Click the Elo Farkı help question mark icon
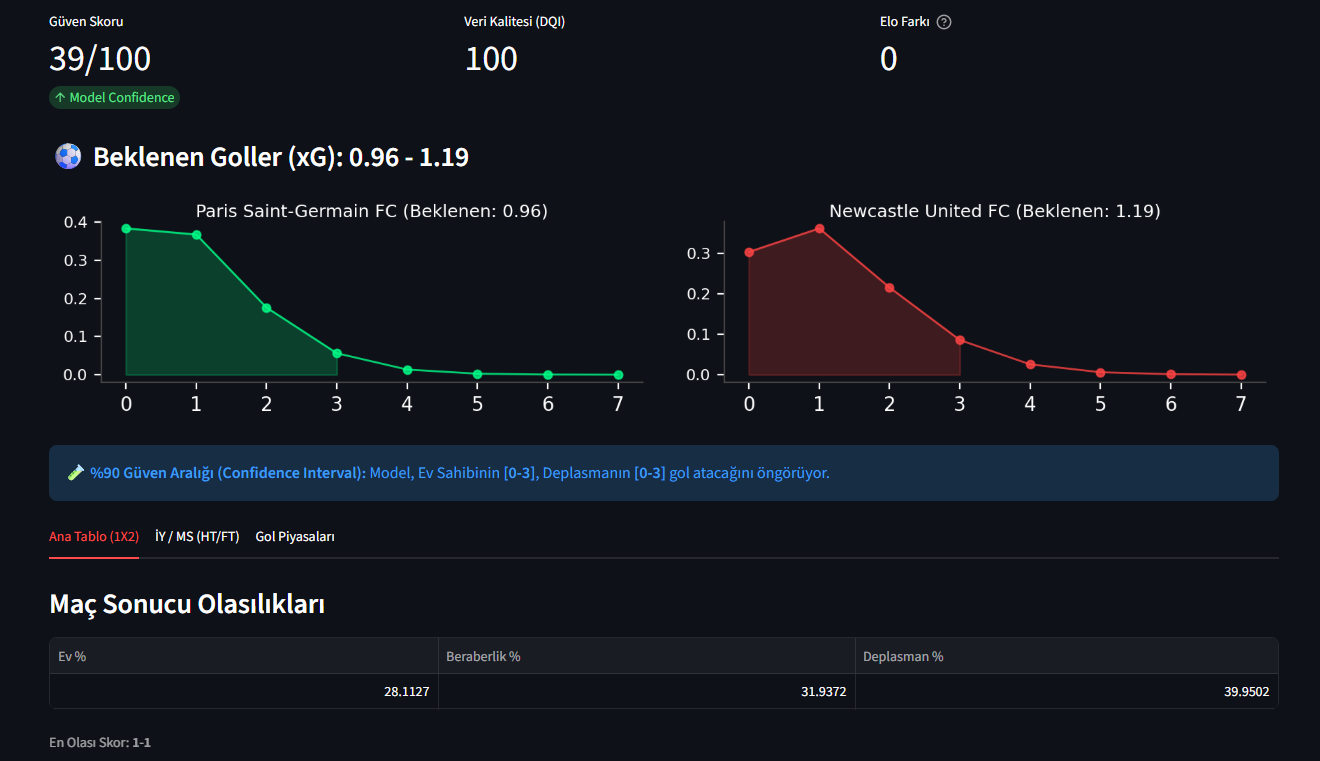Viewport: 1320px width, 761px height. (x=944, y=21)
